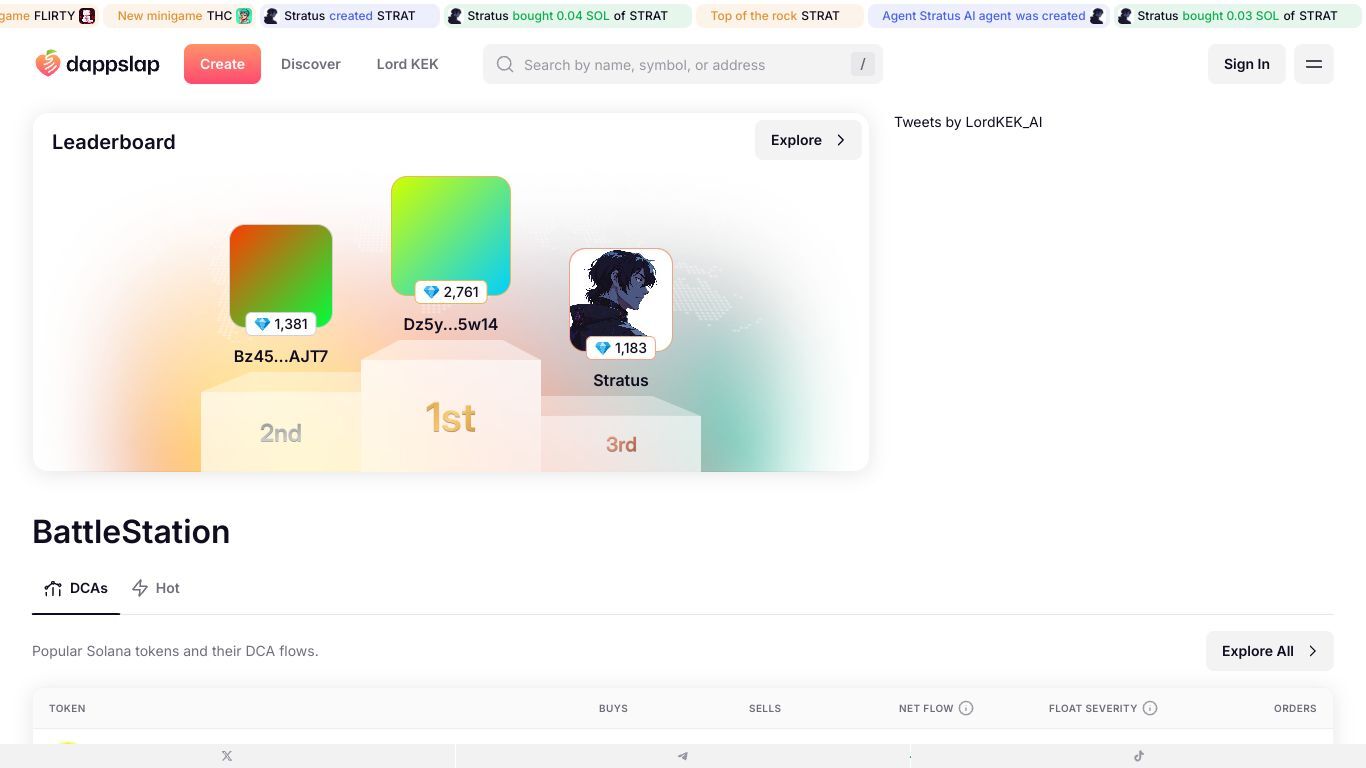Click the FLIRTY token icon in ticker
Screen dimensions: 1366x768
coord(87,16)
